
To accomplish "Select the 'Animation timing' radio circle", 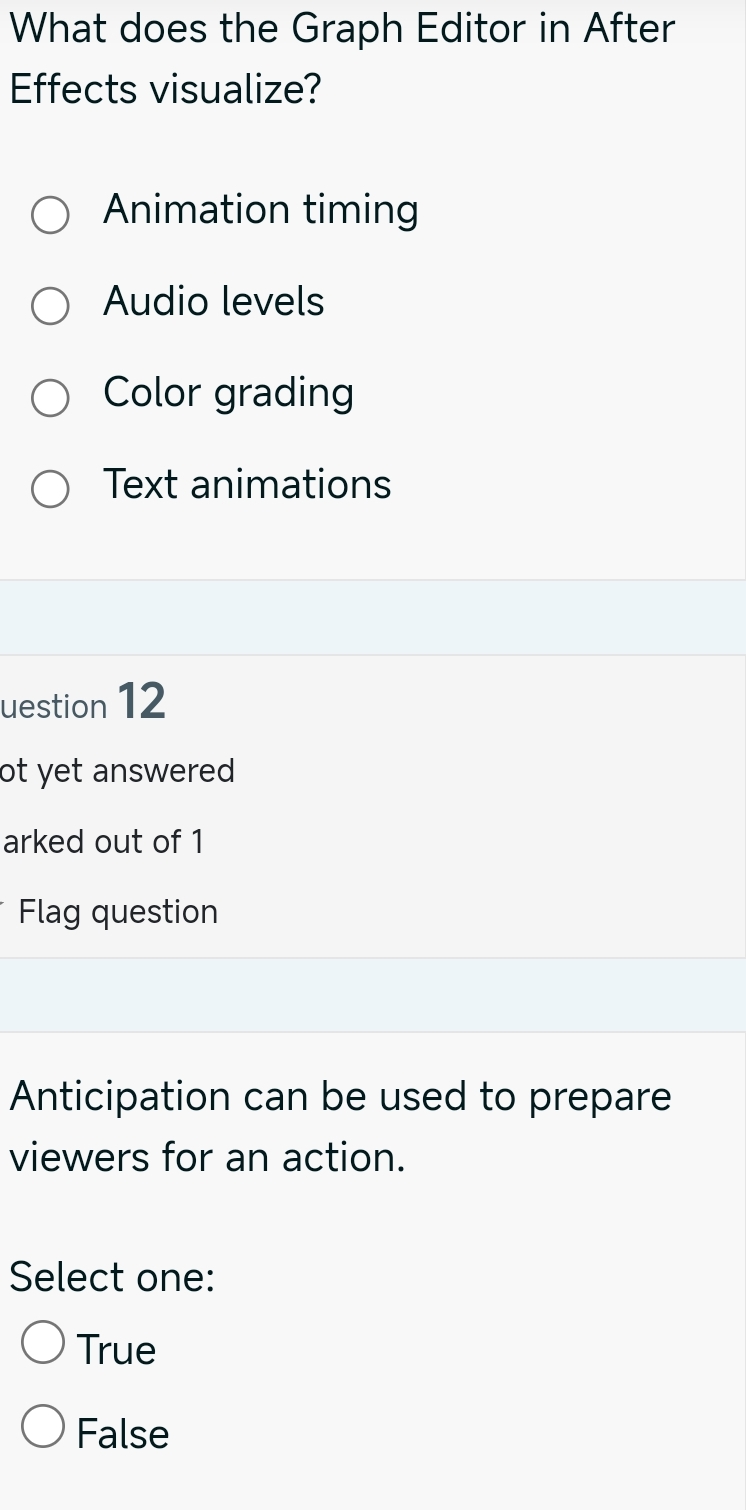I will coord(50,215).
